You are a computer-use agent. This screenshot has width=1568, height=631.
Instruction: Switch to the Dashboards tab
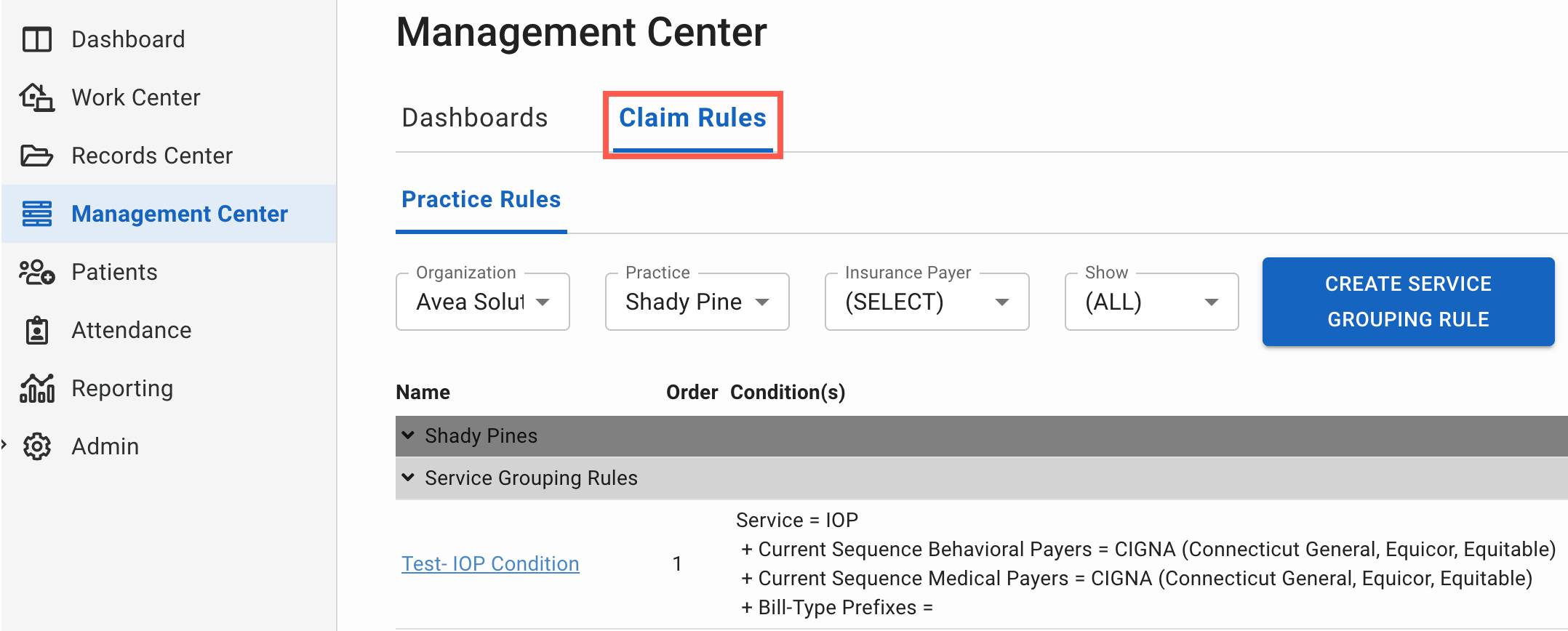point(475,118)
